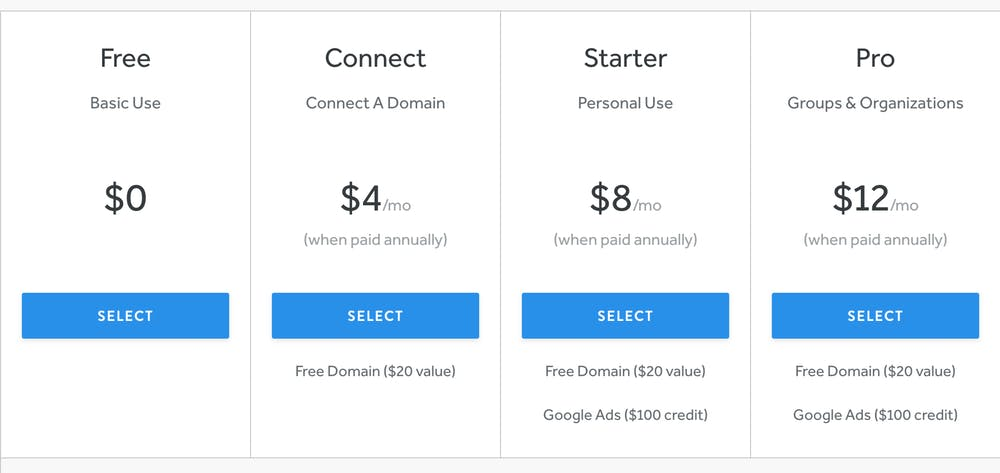Click Google Ads credit under Starter
This screenshot has height=473, width=1000.
tap(625, 415)
